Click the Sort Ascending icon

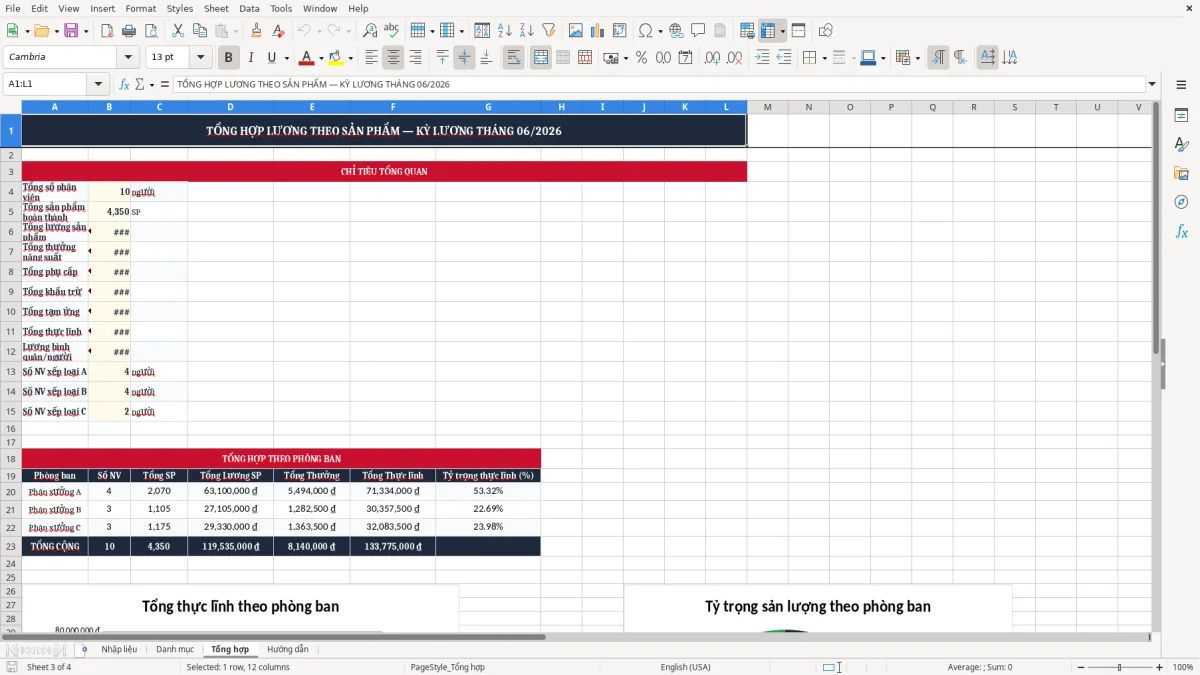click(x=504, y=31)
